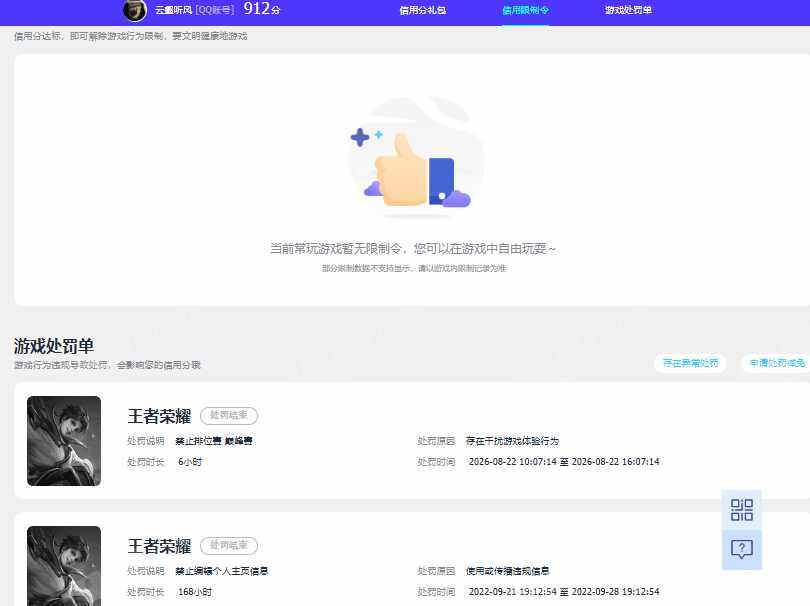Click the game thumbnail of the 168小时 penalty
The height and width of the screenshot is (606, 810).
tap(64, 566)
